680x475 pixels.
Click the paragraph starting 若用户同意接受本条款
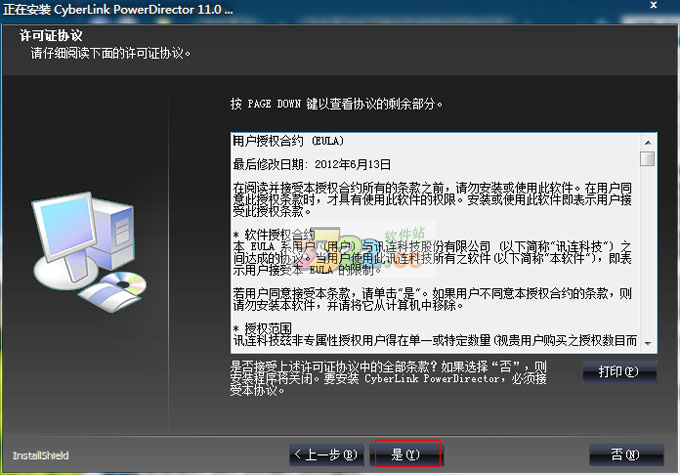432,299
